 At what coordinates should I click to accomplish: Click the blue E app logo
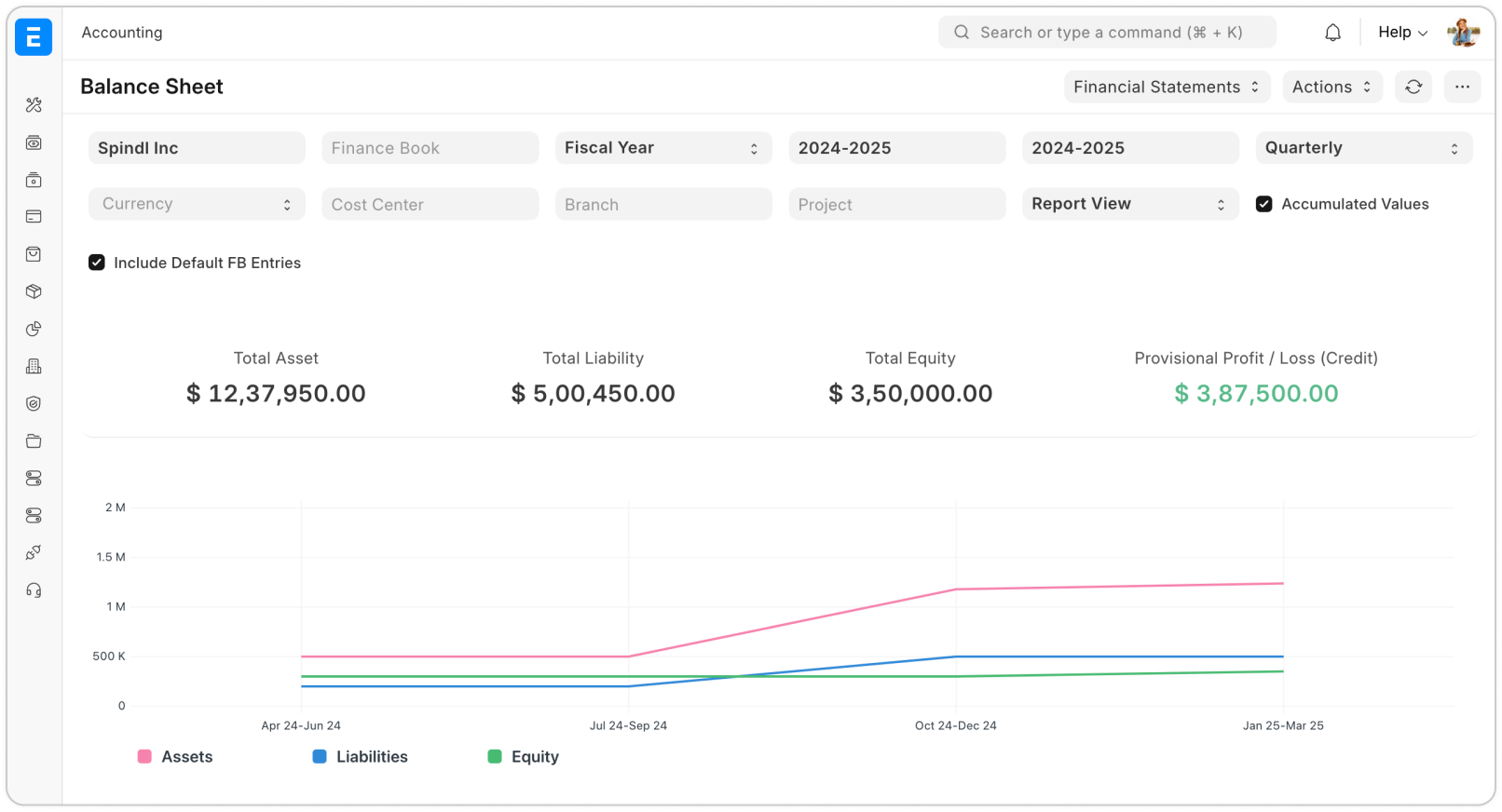pyautogui.click(x=34, y=37)
